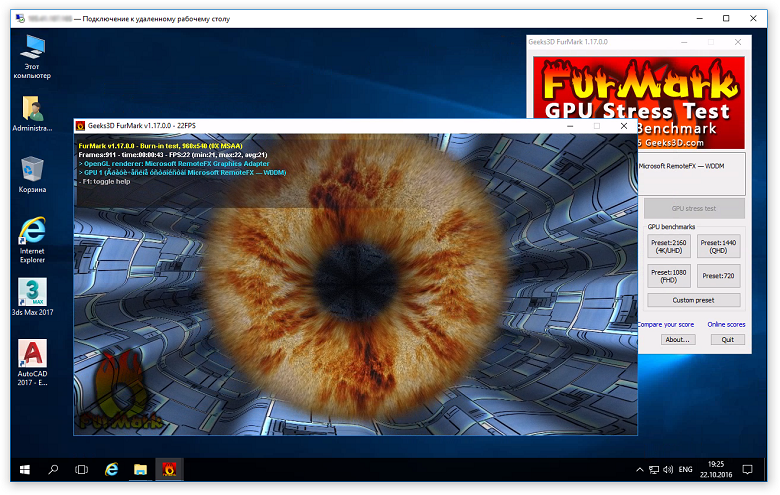Open volume speaker tray icon
This screenshot has width=780, height=495.
coord(668,469)
